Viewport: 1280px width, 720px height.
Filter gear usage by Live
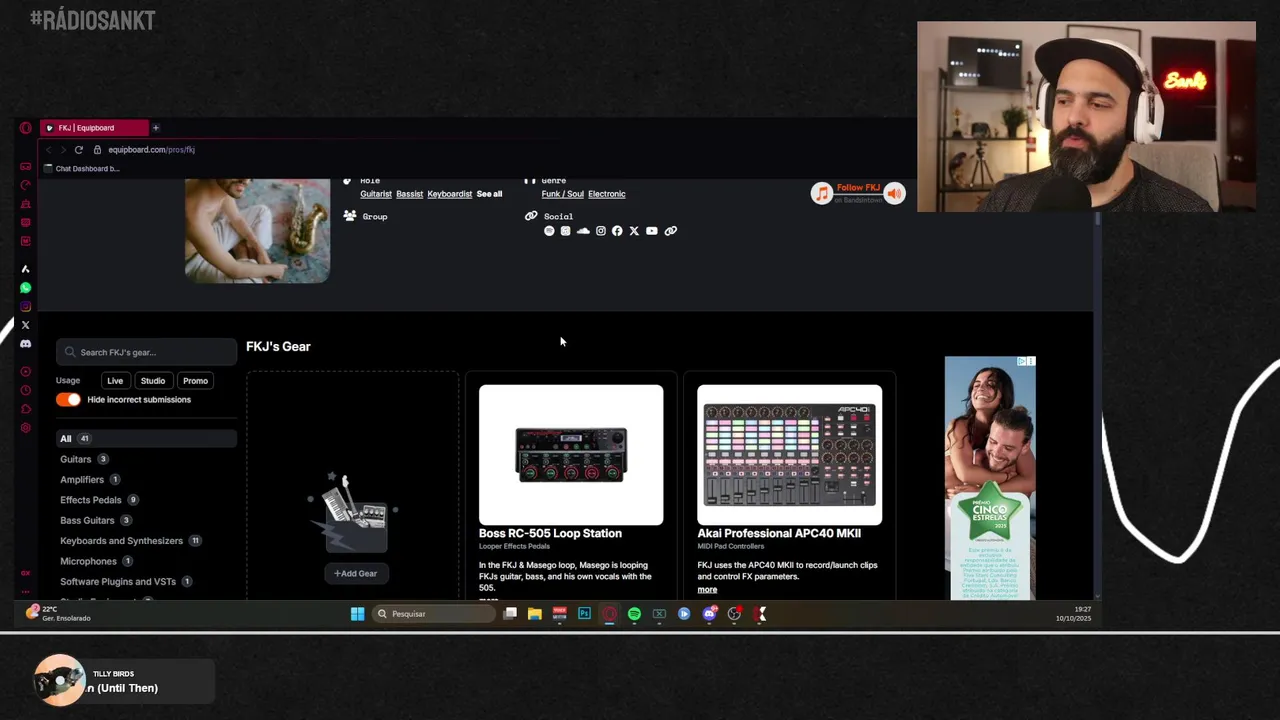click(115, 381)
